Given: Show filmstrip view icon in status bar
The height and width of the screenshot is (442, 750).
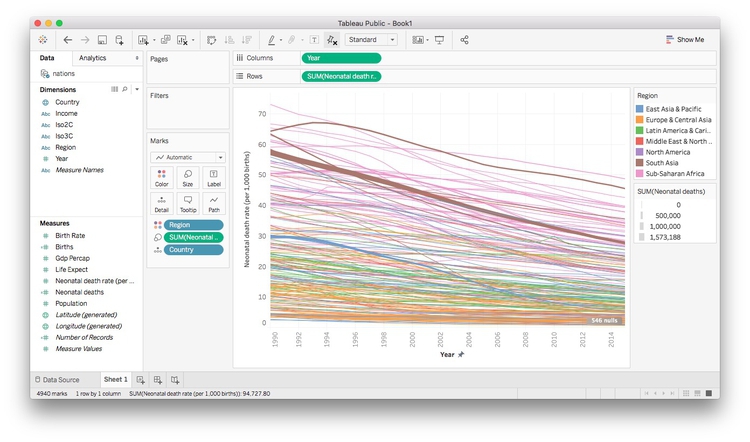Looking at the screenshot, I should tap(697, 393).
